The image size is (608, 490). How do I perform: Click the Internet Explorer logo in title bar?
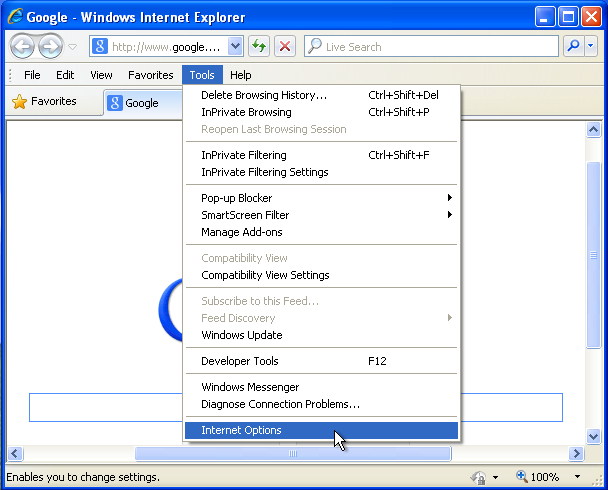[16, 16]
